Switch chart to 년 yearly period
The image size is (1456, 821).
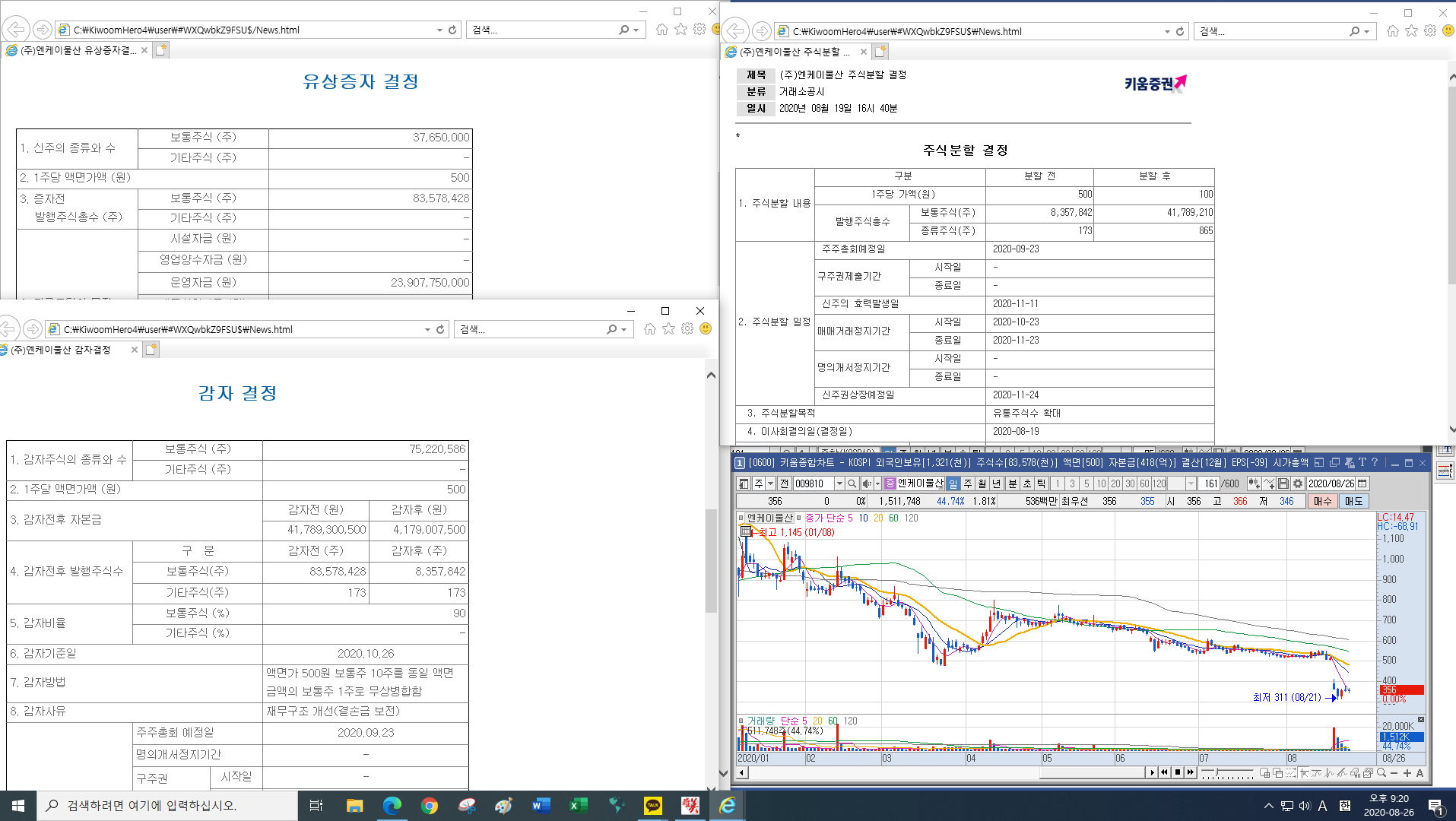point(997,483)
